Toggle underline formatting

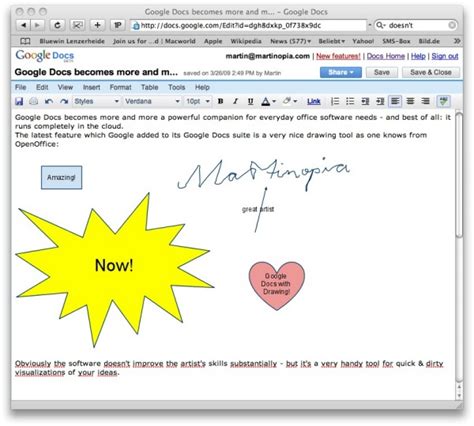[x=250, y=101]
